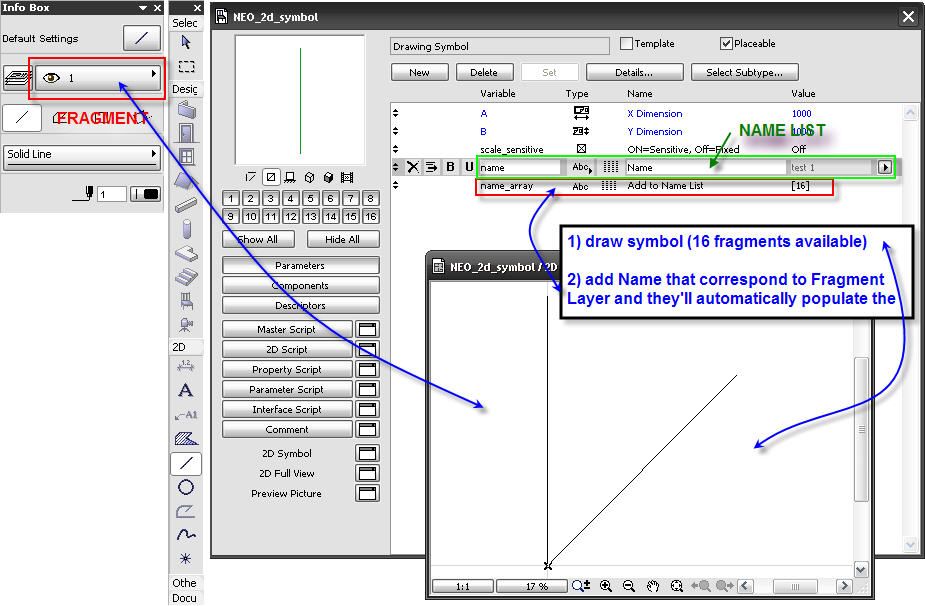Toggle fragment layer 5 visibility
925x606 pixels.
(x=311, y=198)
